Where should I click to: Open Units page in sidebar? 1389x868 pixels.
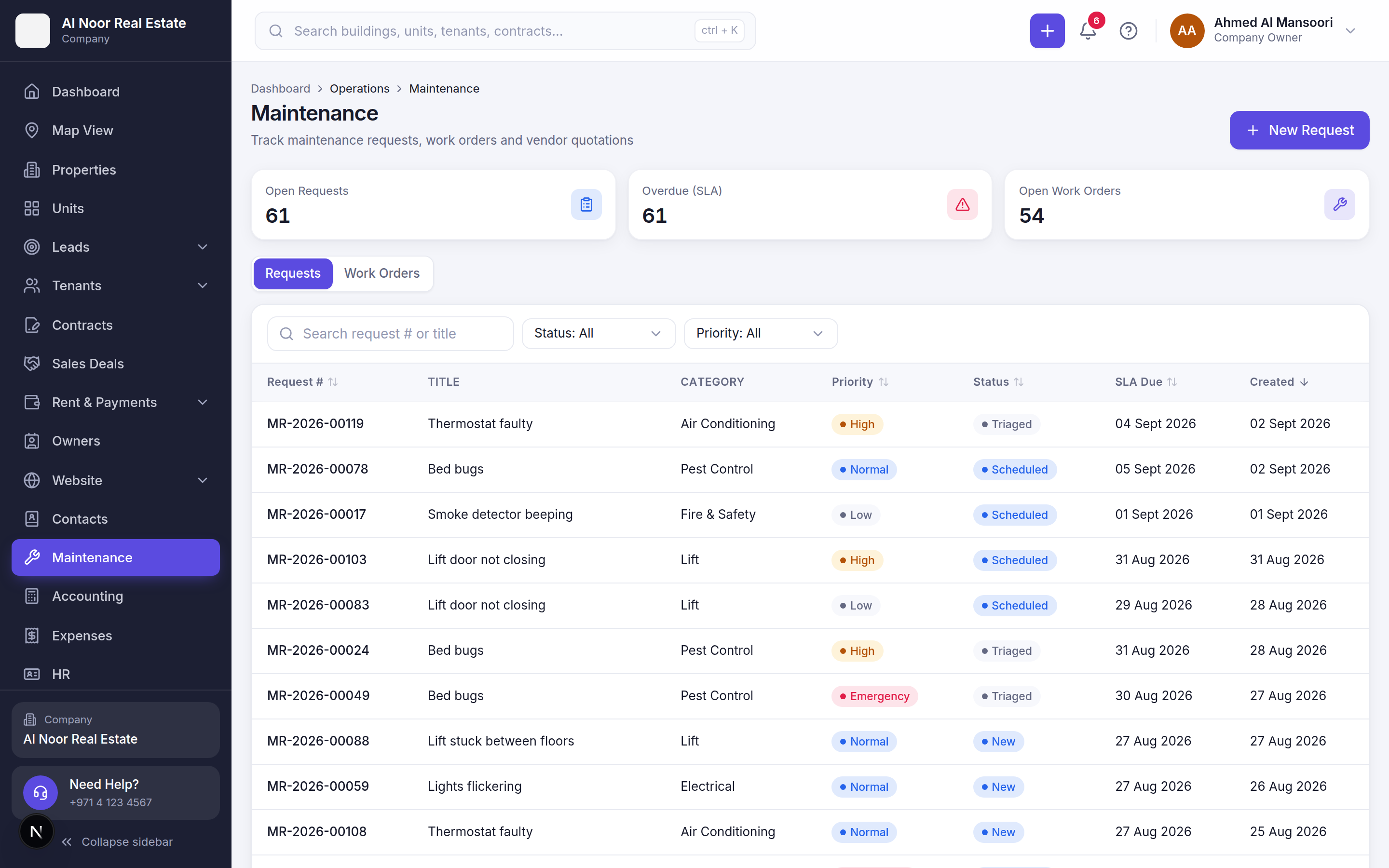tap(115, 208)
